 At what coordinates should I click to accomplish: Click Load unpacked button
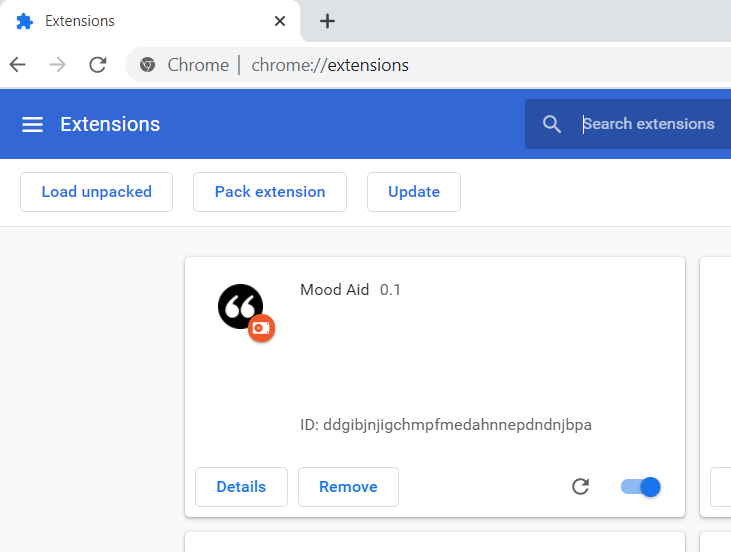pos(97,192)
